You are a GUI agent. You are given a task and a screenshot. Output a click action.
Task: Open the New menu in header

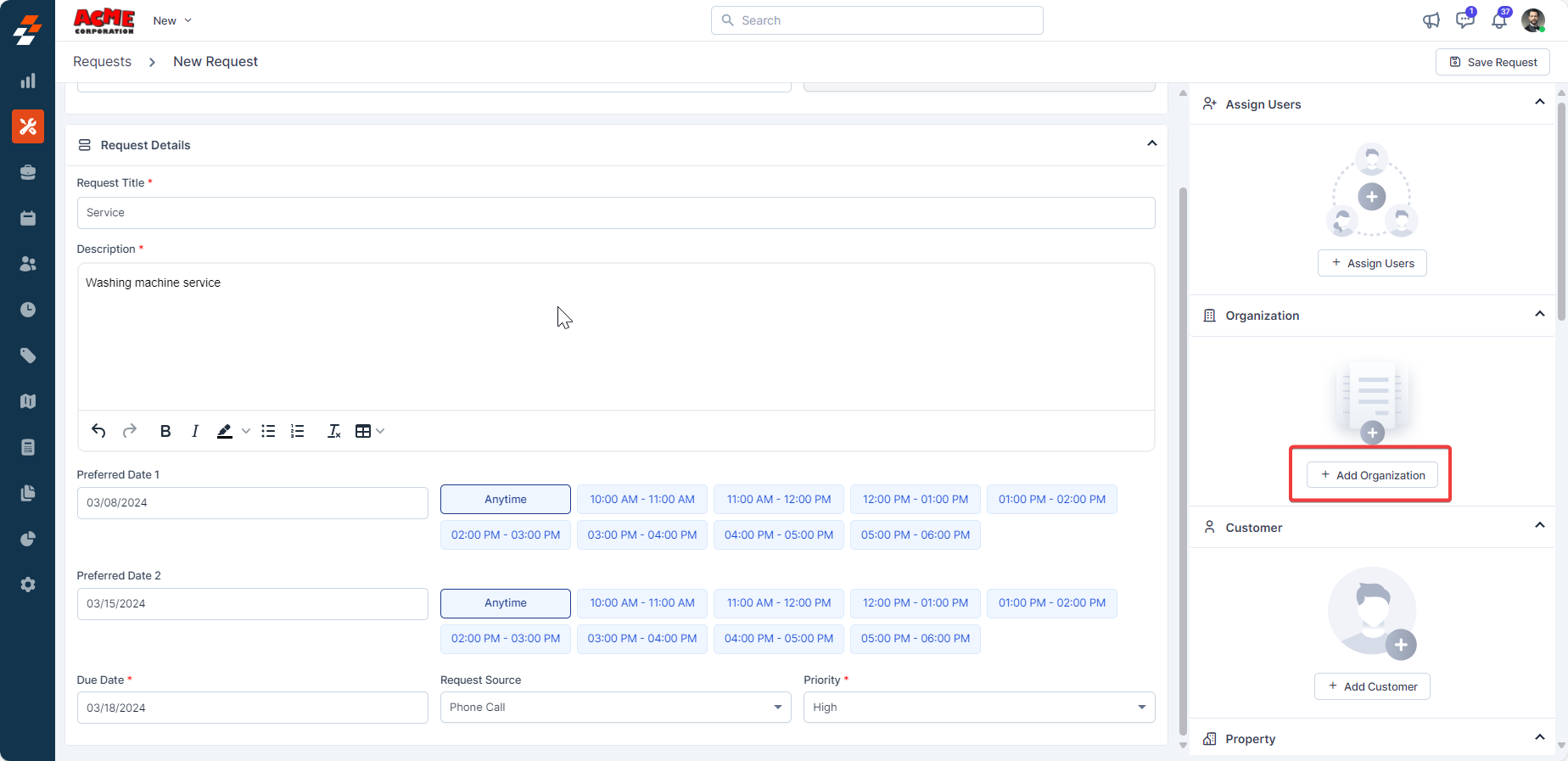point(172,20)
